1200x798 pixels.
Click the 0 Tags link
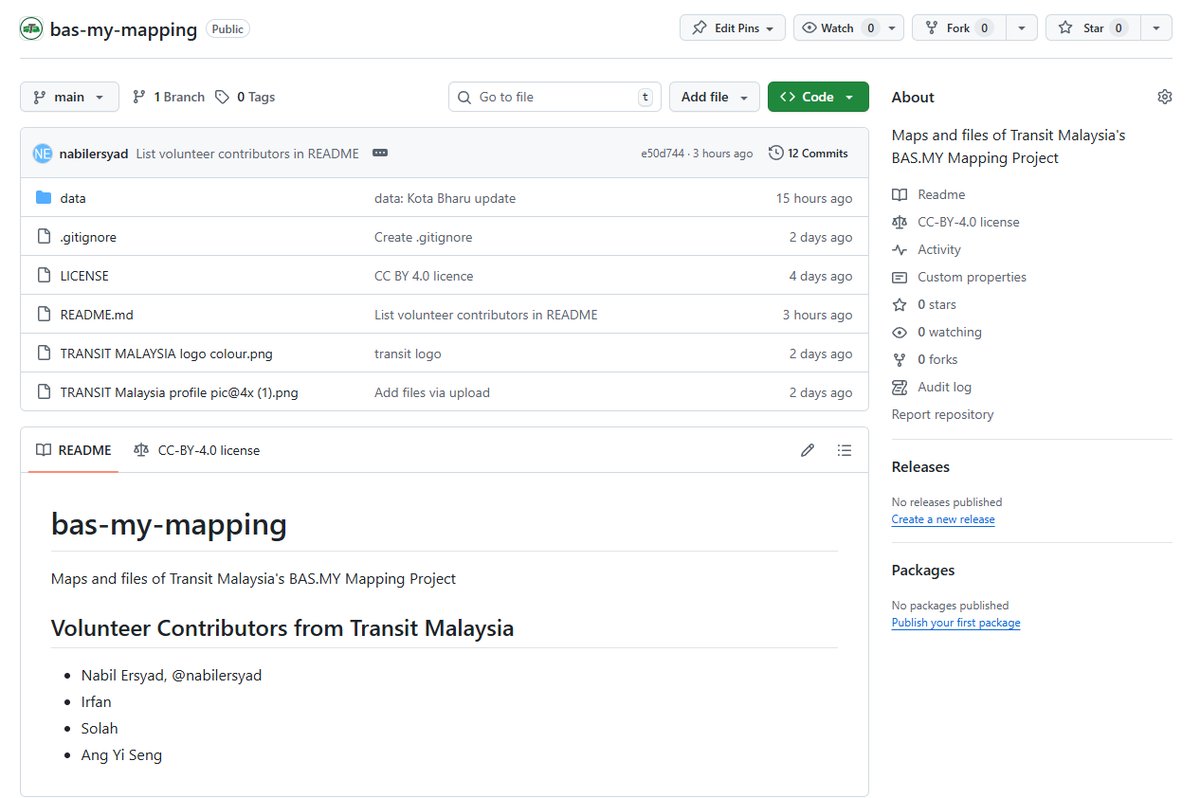point(245,97)
